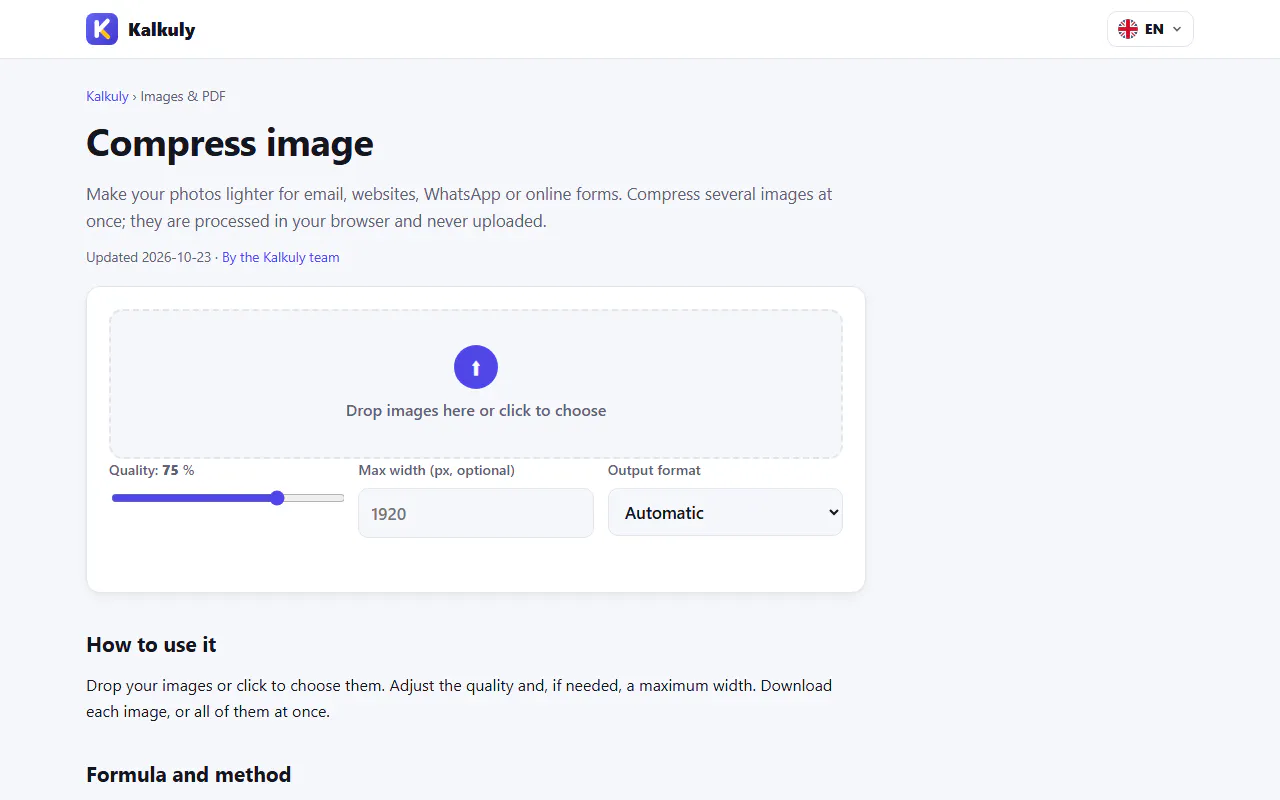Click the Compress image heading
This screenshot has height=800, width=1280.
pos(230,143)
